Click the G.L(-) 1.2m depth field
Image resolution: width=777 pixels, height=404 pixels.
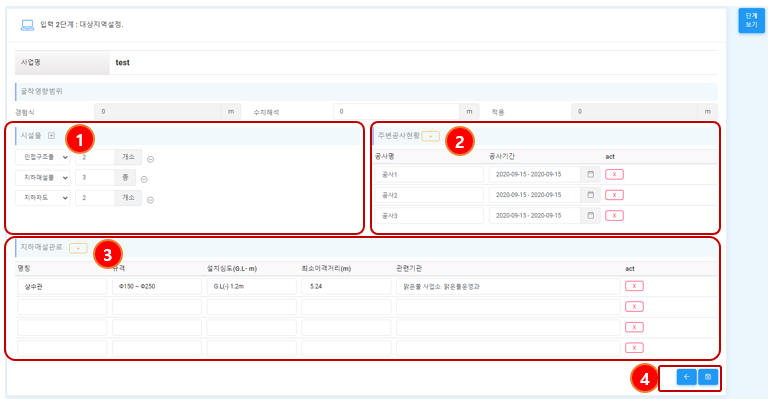click(252, 287)
